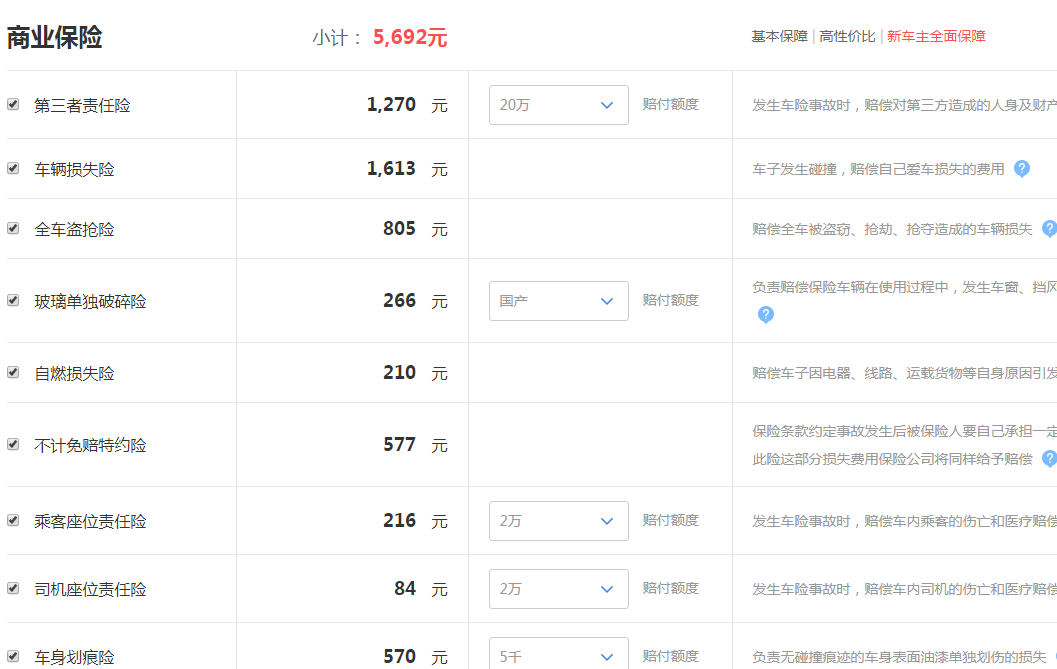Open help icon for 车辆损失险 description

[x=1021, y=169]
